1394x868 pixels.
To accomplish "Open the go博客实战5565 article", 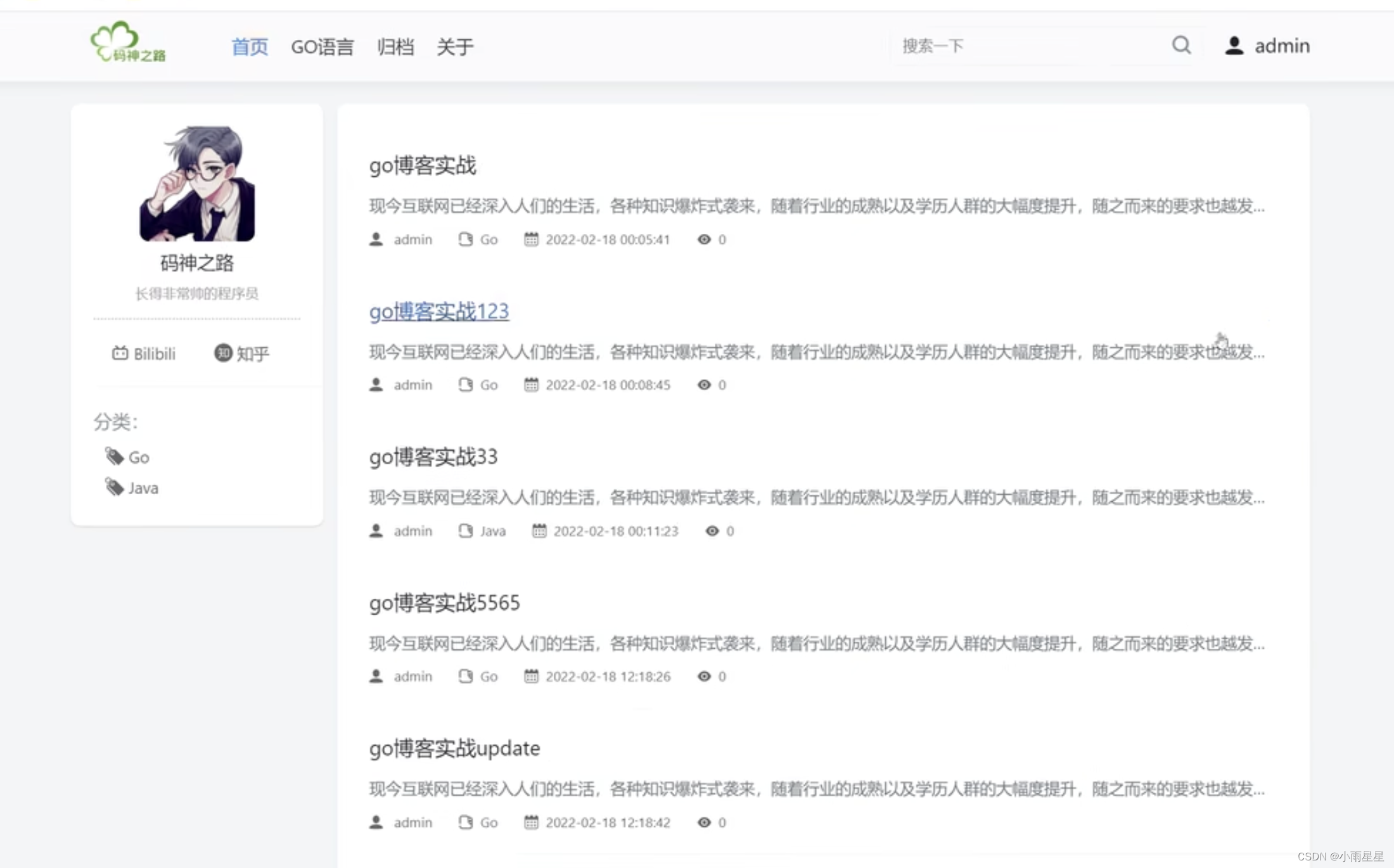I will 444,603.
